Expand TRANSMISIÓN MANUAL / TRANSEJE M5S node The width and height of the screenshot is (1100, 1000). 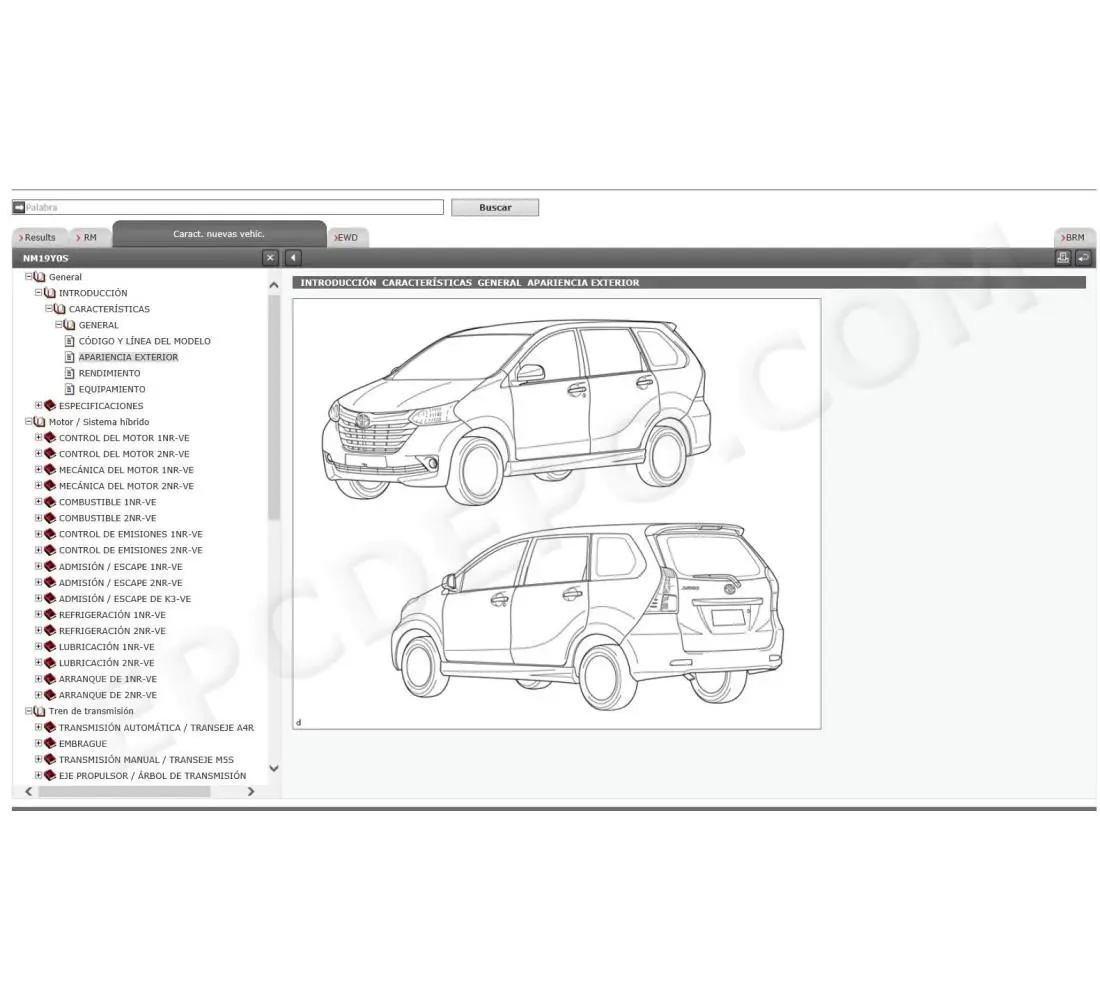(36, 759)
